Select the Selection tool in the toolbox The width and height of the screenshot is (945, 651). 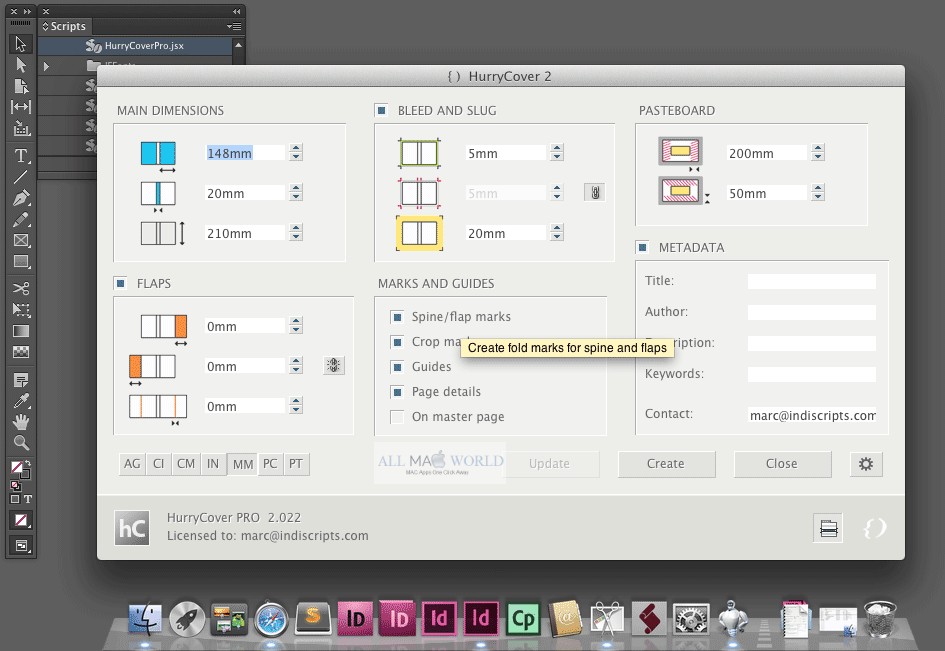point(20,43)
